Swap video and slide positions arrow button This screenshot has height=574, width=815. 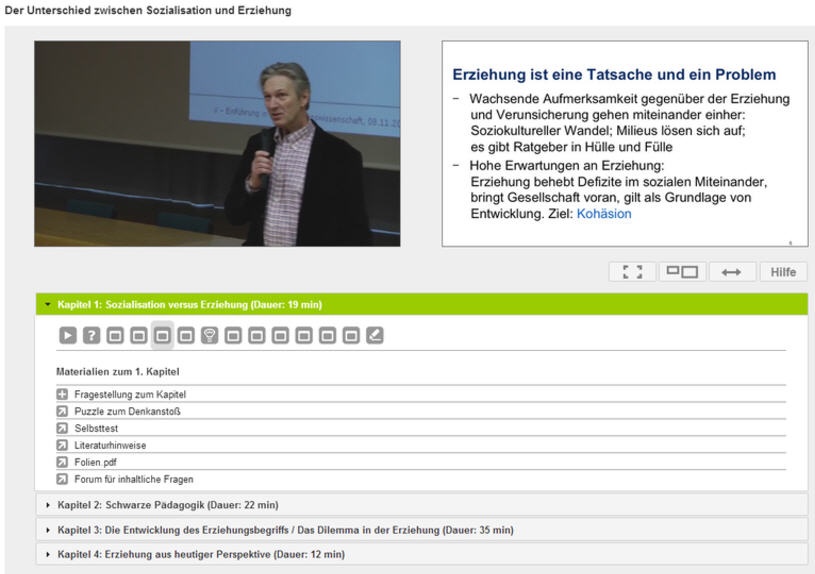[x=732, y=272]
